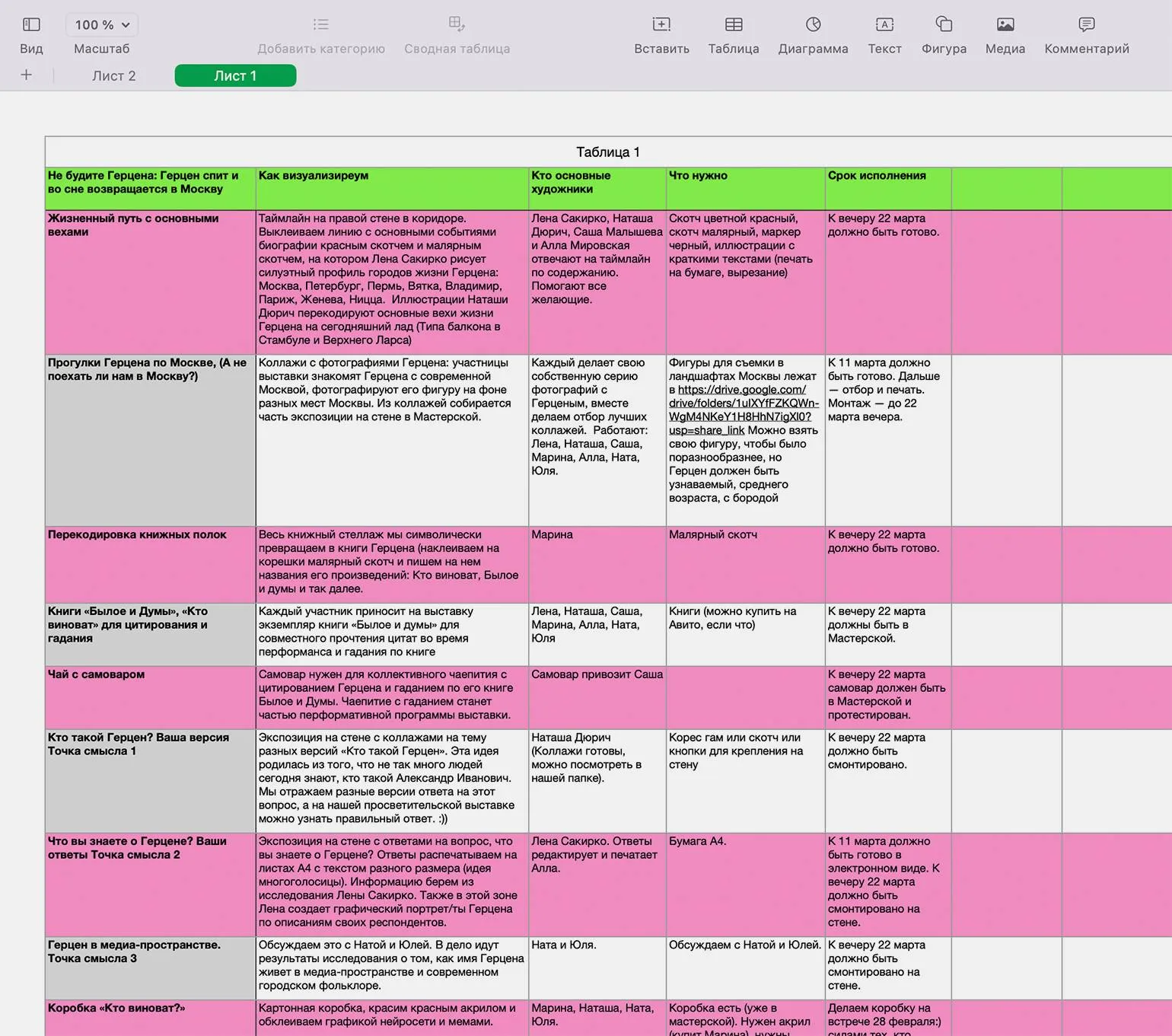1172x1036 pixels.
Task: Click the Pivot table (Сводная таблица) icon
Action: click(x=457, y=24)
